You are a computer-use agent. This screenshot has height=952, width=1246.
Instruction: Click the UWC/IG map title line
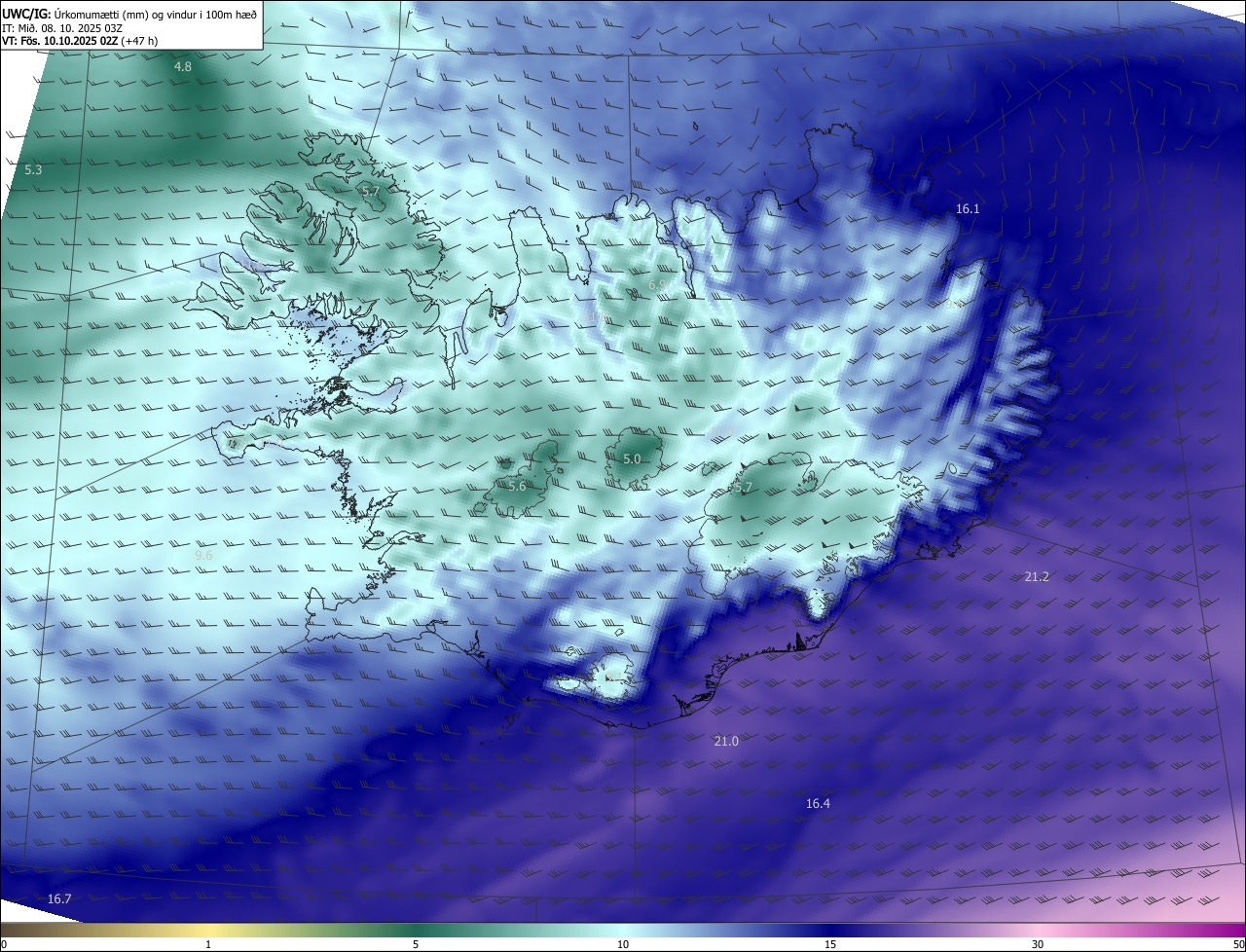pyautogui.click(x=129, y=13)
